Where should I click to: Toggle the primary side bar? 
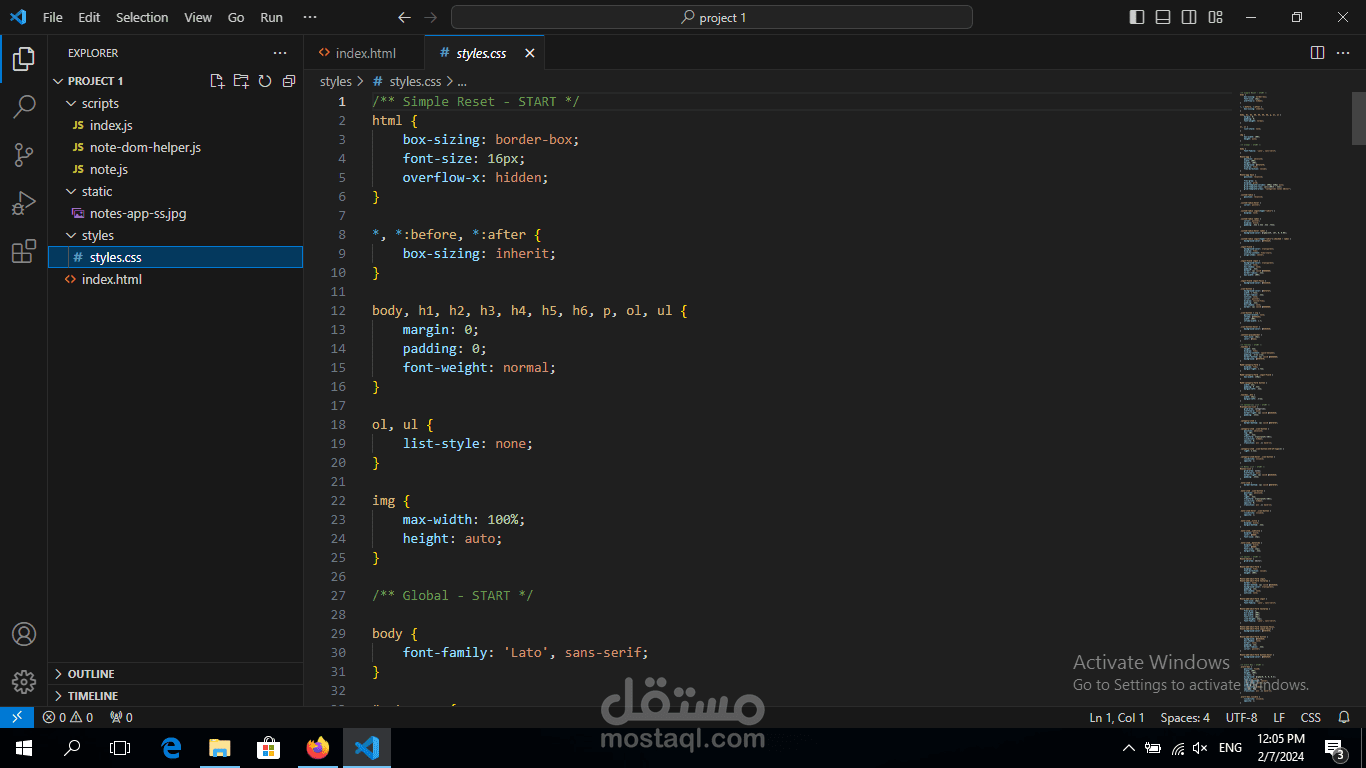click(x=1137, y=17)
